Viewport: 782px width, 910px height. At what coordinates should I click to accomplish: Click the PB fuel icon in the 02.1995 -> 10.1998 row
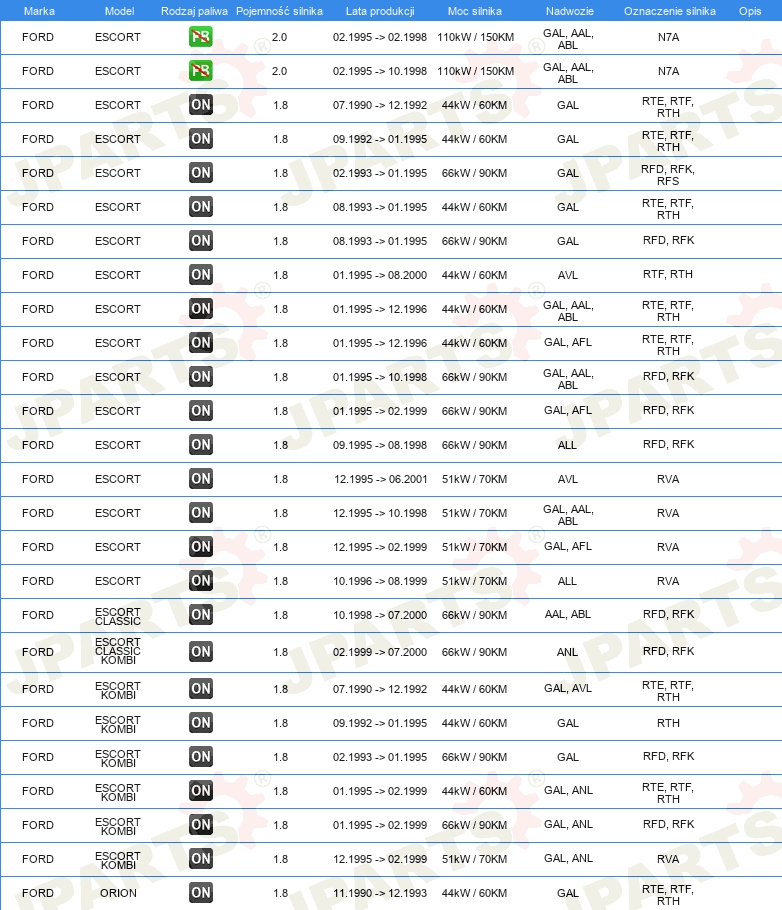(201, 71)
